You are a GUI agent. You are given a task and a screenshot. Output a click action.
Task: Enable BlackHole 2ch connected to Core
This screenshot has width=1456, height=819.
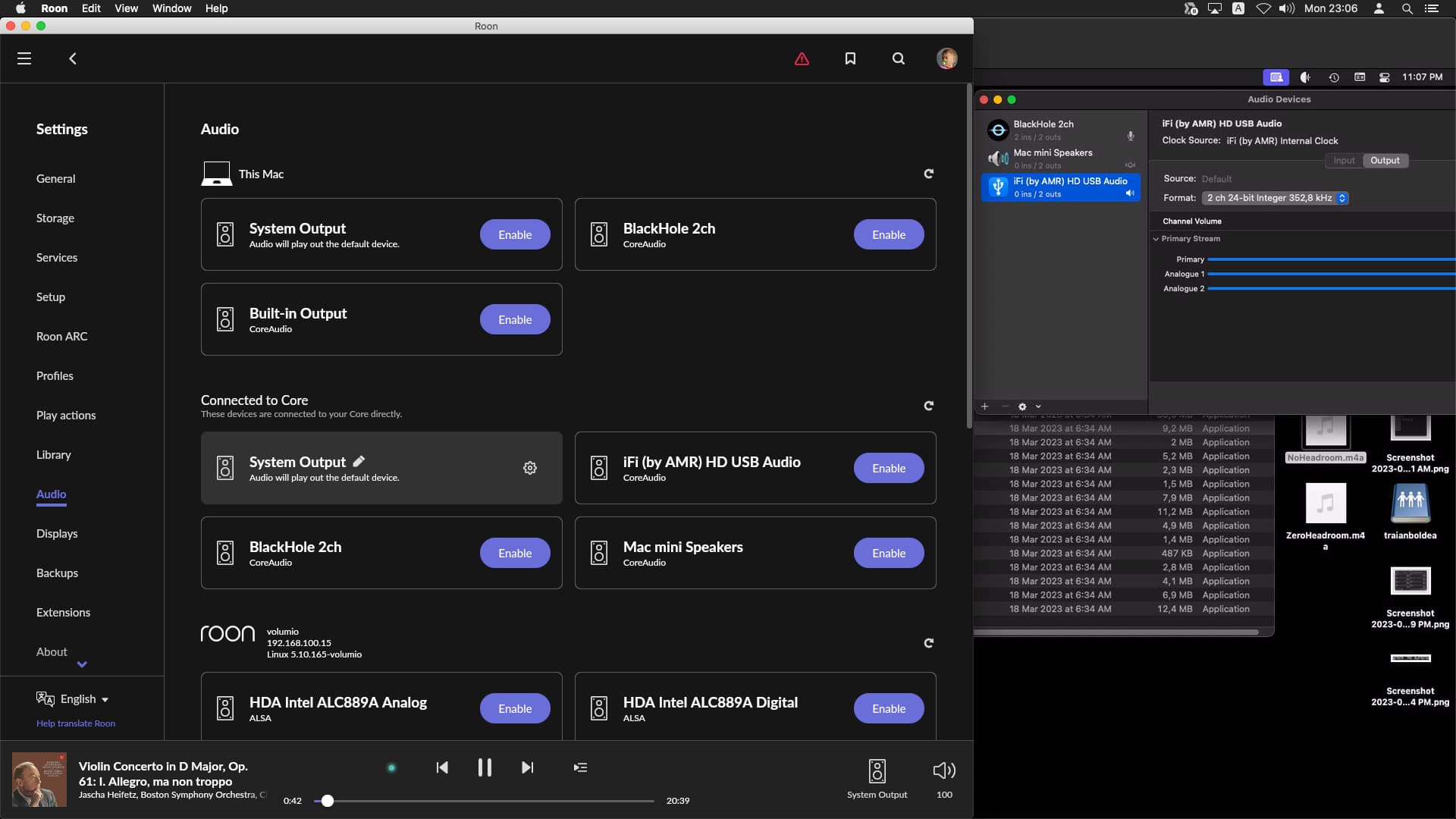[515, 553]
